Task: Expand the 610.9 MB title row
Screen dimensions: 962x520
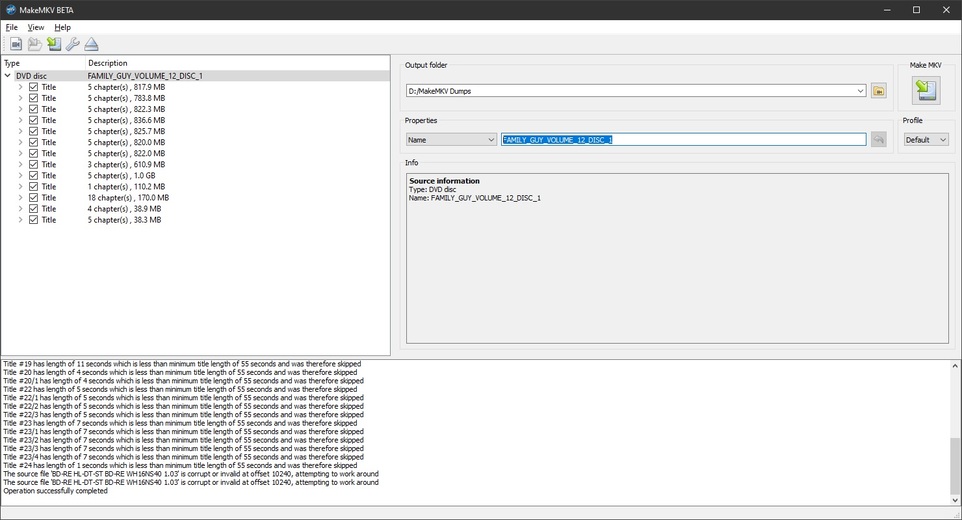Action: (20, 164)
